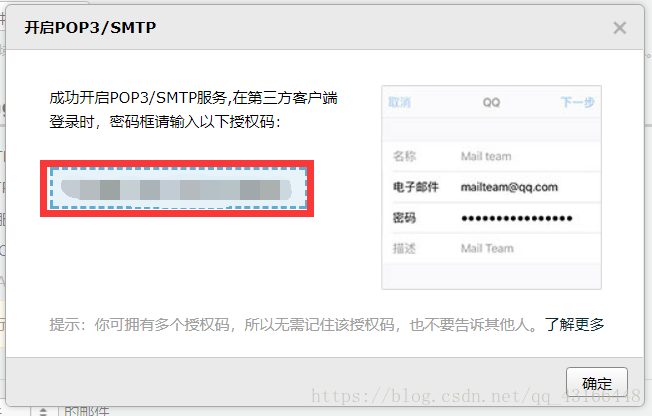Click the 的邮件 text behind the dialog
This screenshot has height=416, width=652.
[86, 411]
